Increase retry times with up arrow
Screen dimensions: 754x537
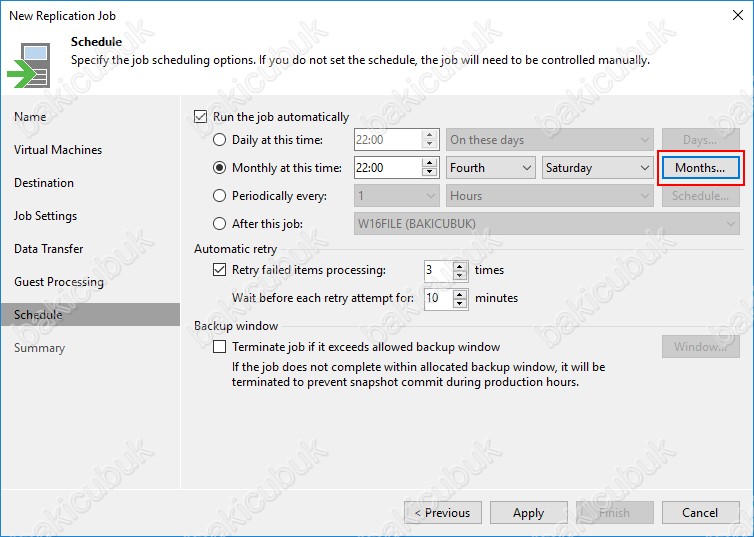point(460,266)
